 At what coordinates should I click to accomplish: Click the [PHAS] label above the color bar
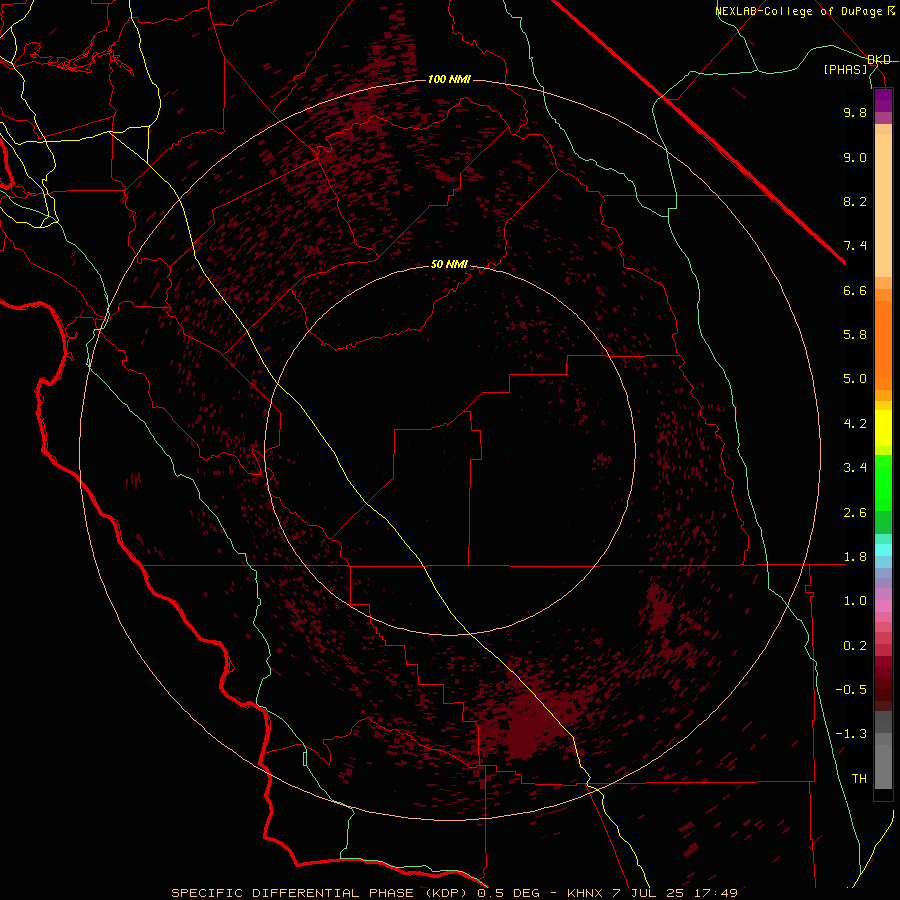(845, 70)
